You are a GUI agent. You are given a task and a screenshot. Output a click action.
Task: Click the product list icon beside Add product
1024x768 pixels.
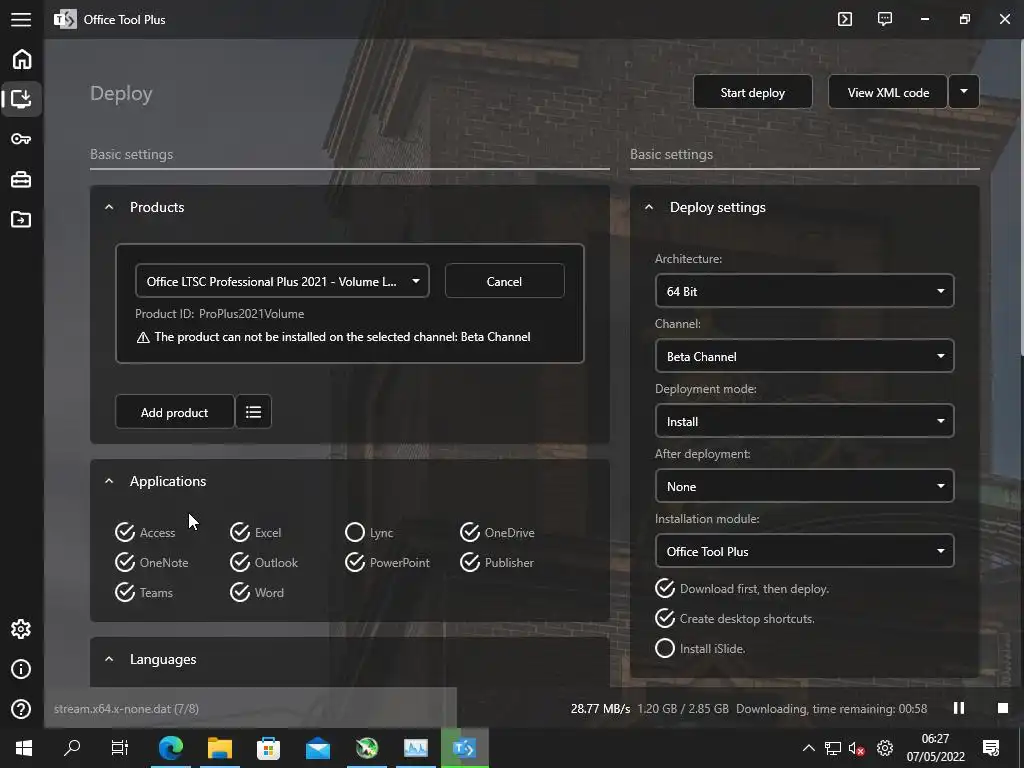253,412
